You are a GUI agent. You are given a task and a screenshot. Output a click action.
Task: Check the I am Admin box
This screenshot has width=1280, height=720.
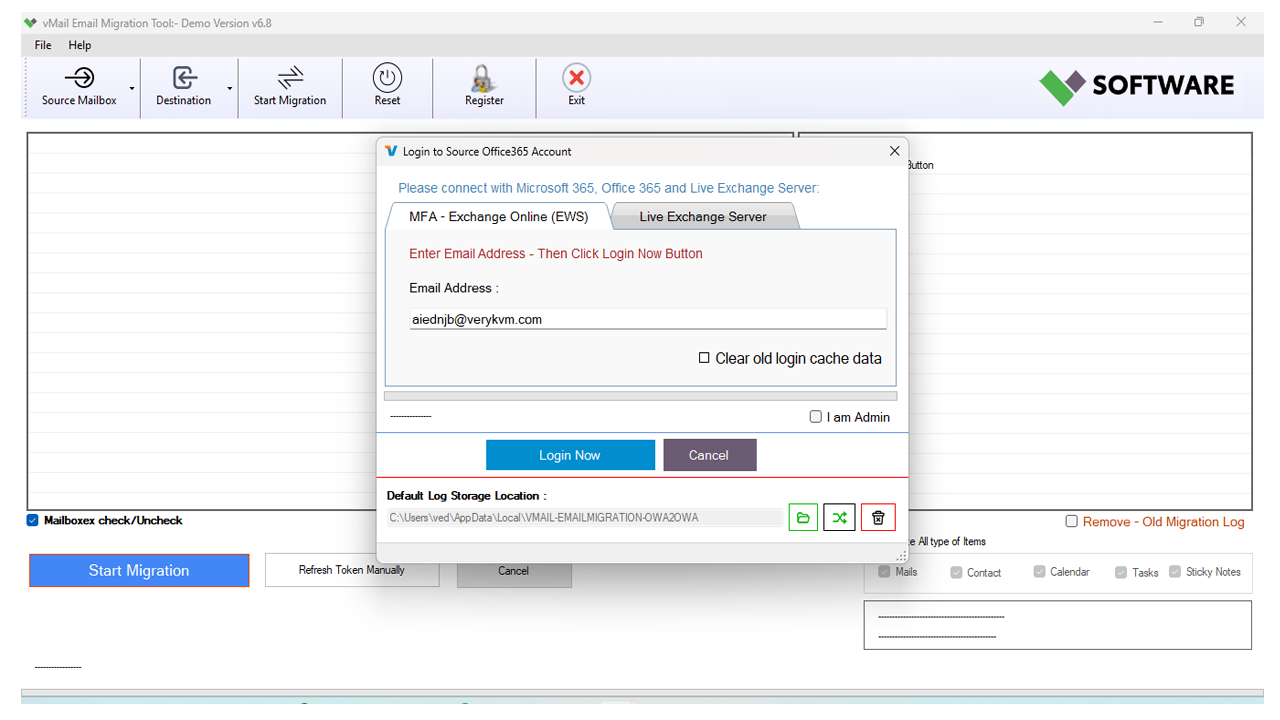[816, 417]
